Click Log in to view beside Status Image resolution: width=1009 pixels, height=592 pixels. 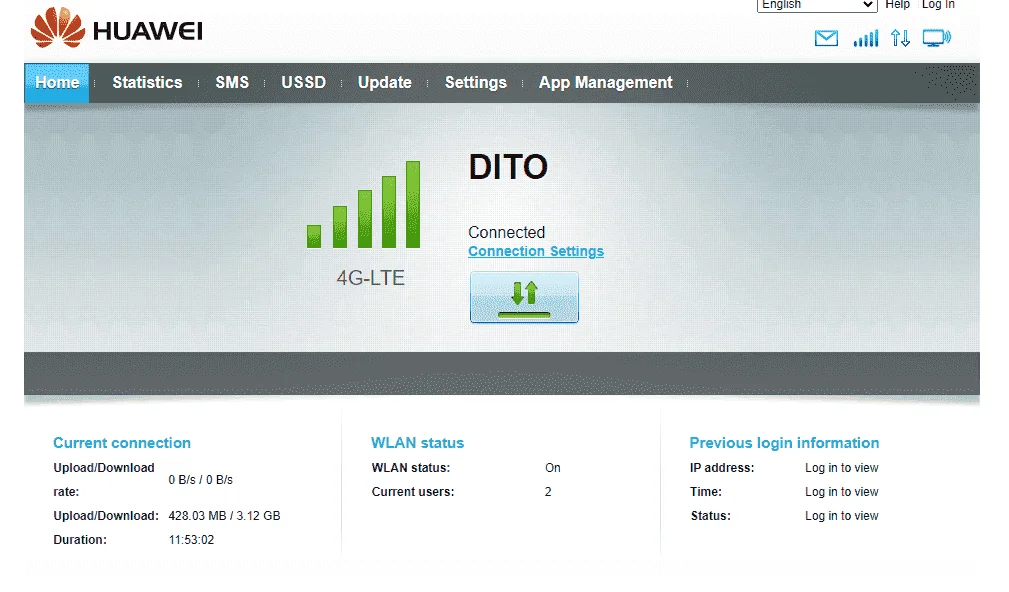pos(842,516)
